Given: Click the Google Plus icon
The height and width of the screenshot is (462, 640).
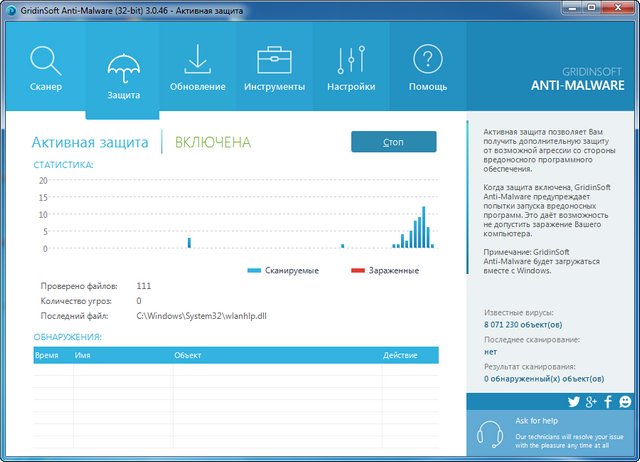Looking at the screenshot, I should tap(591, 402).
